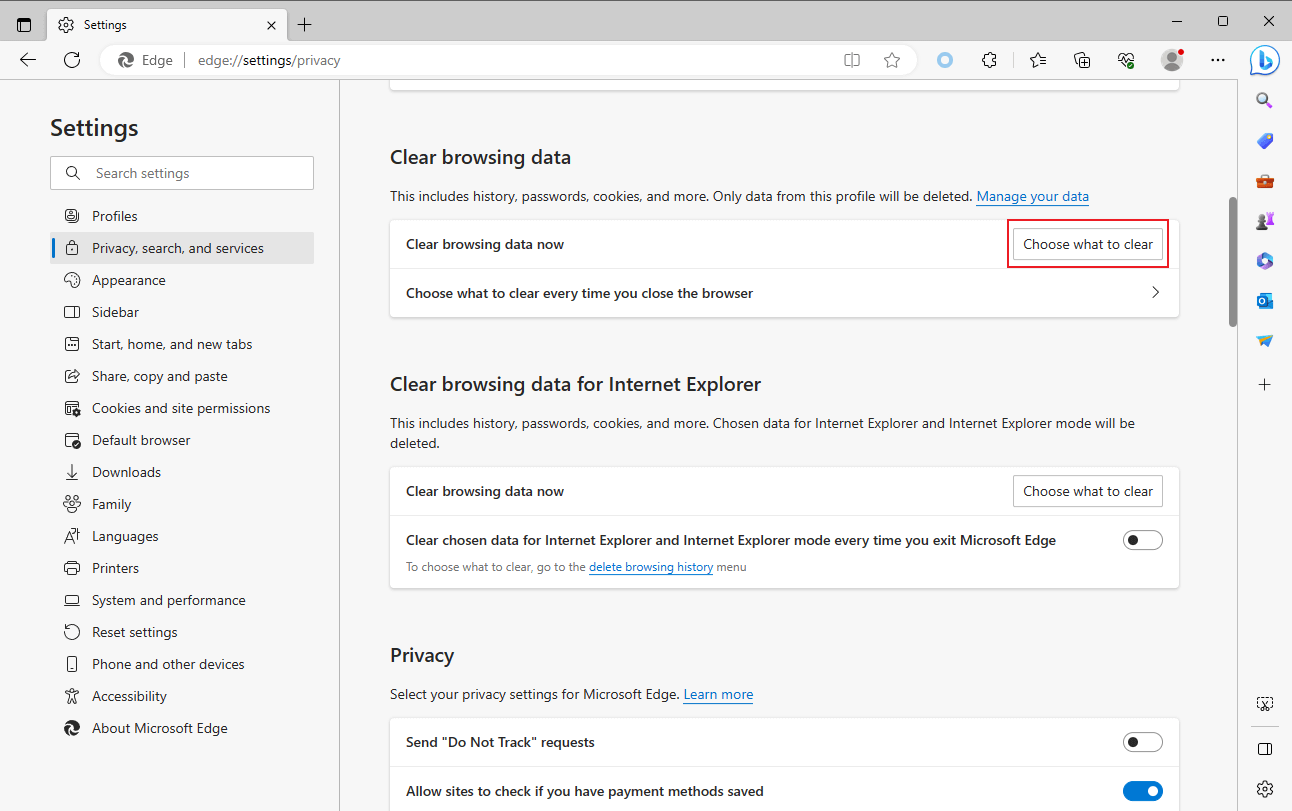Click Choose what to clear for Internet Explorer
The height and width of the screenshot is (811, 1292).
tap(1088, 491)
